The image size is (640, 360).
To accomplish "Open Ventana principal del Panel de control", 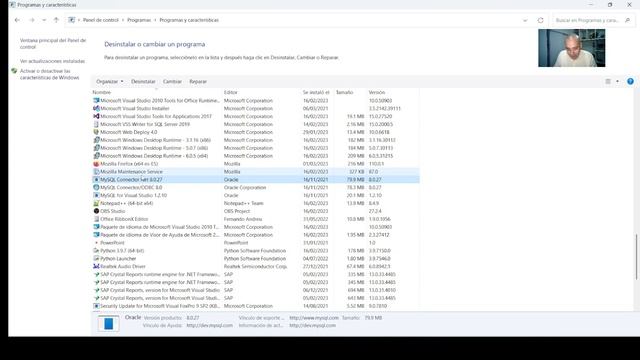I will (x=53, y=44).
